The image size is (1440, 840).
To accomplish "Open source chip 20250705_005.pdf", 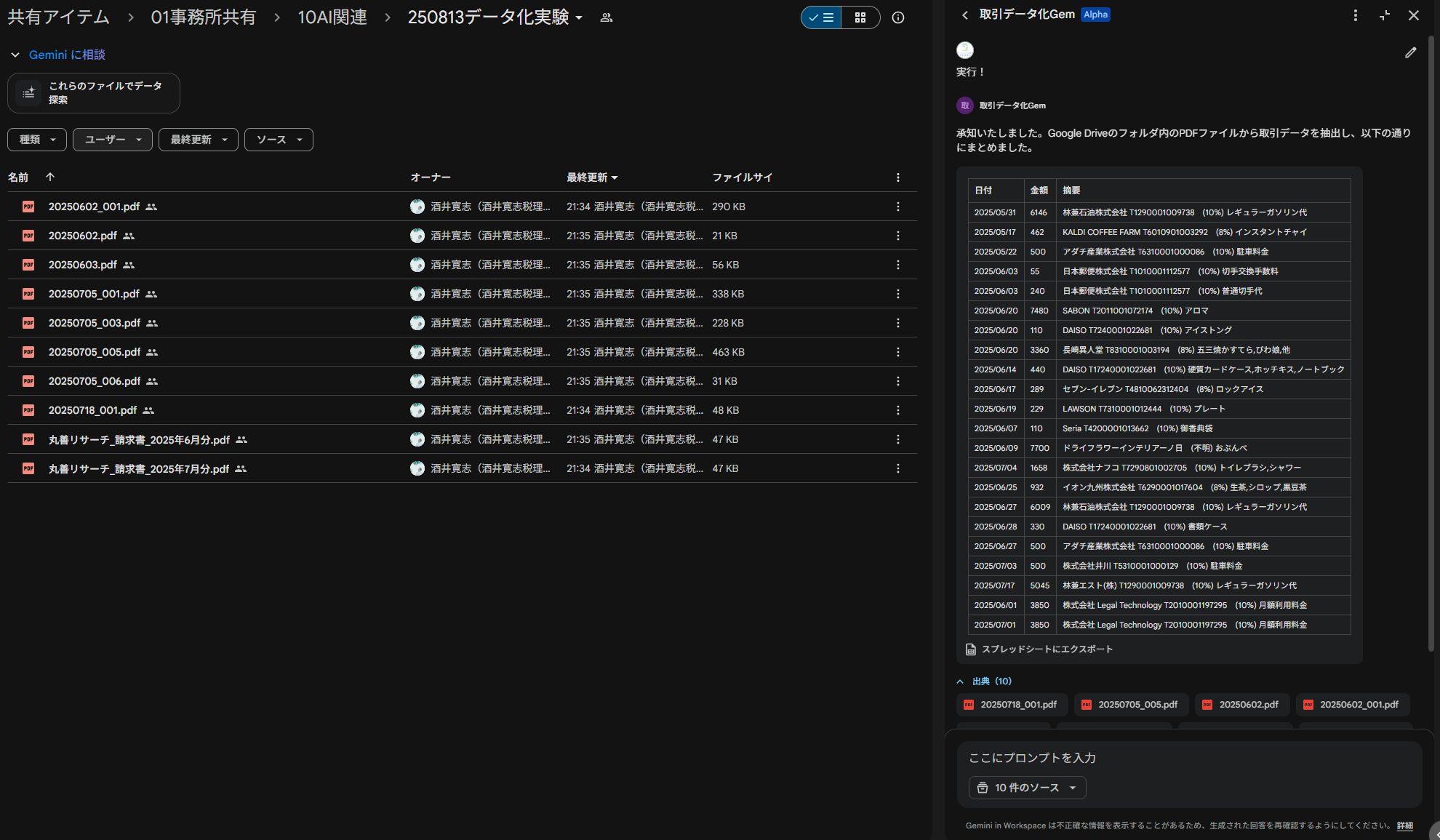I will click(1131, 705).
